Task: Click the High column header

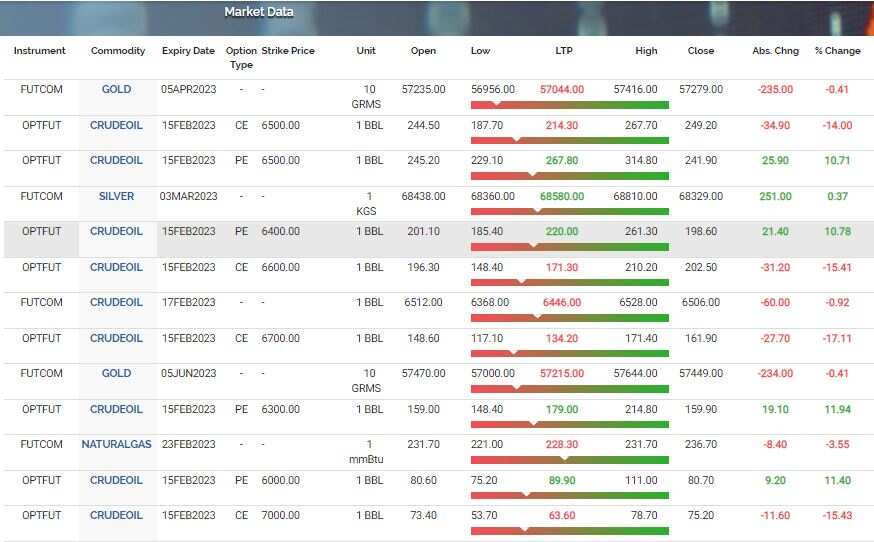Action: 646,51
